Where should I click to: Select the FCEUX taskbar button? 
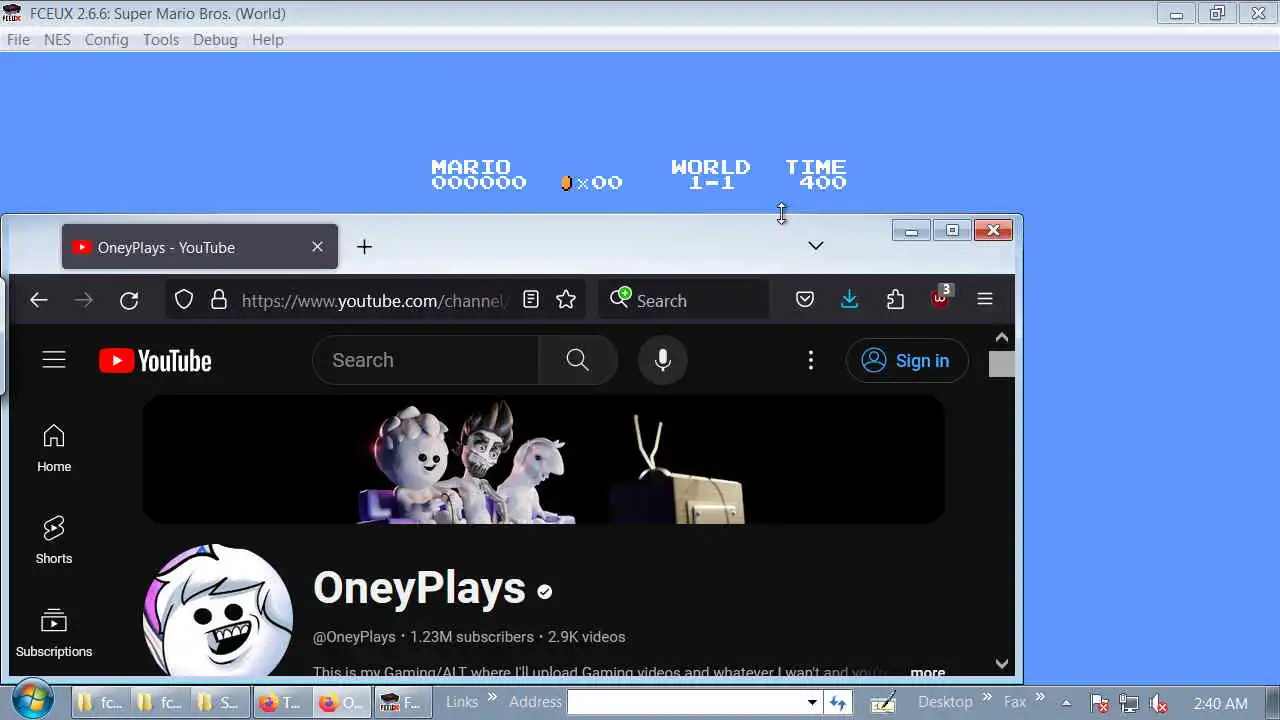click(401, 702)
